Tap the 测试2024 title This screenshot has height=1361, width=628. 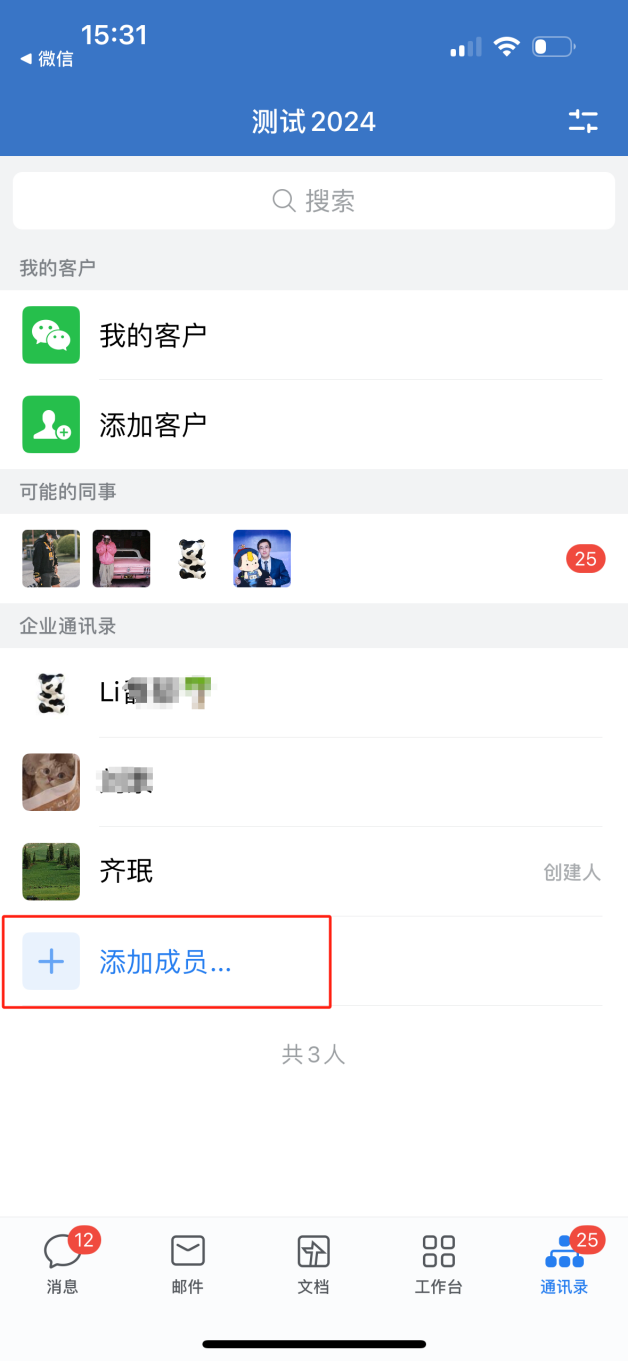(x=314, y=122)
